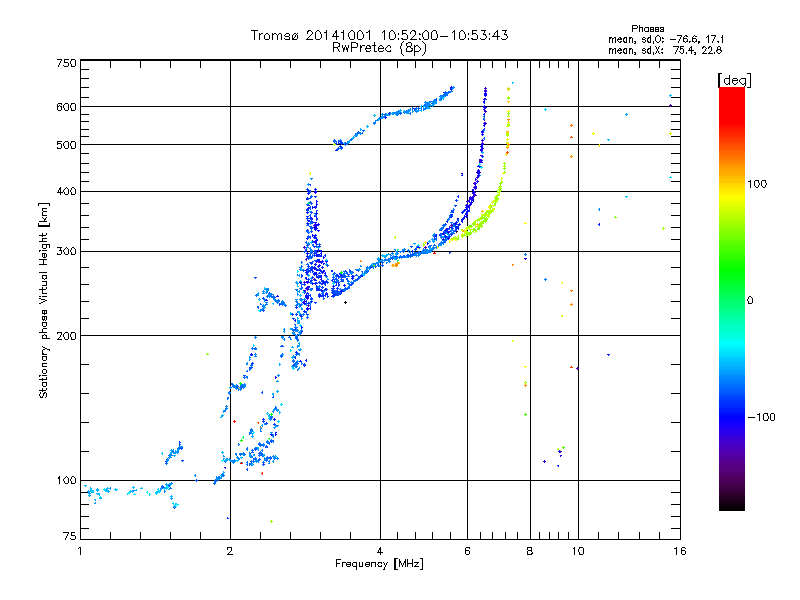
Task: Click 'mean, sd,O: -76.6, 17.1' line
Action: tap(666, 39)
